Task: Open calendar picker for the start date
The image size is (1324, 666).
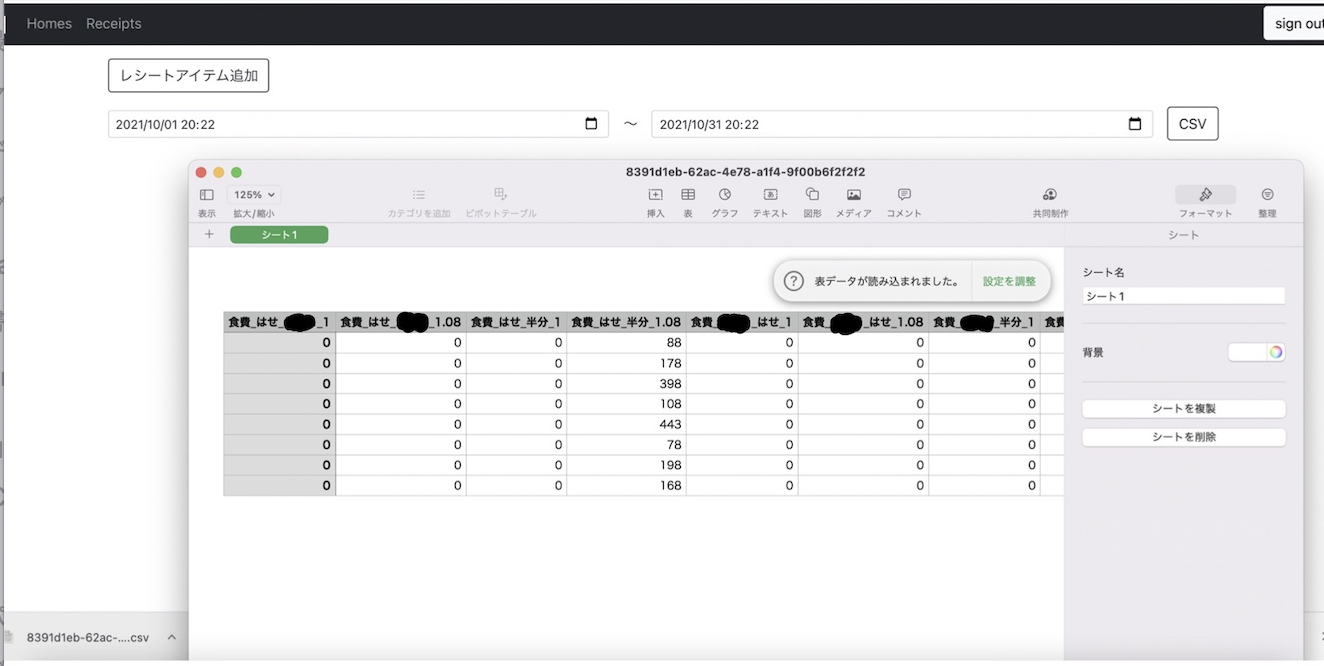Action: tap(591, 124)
